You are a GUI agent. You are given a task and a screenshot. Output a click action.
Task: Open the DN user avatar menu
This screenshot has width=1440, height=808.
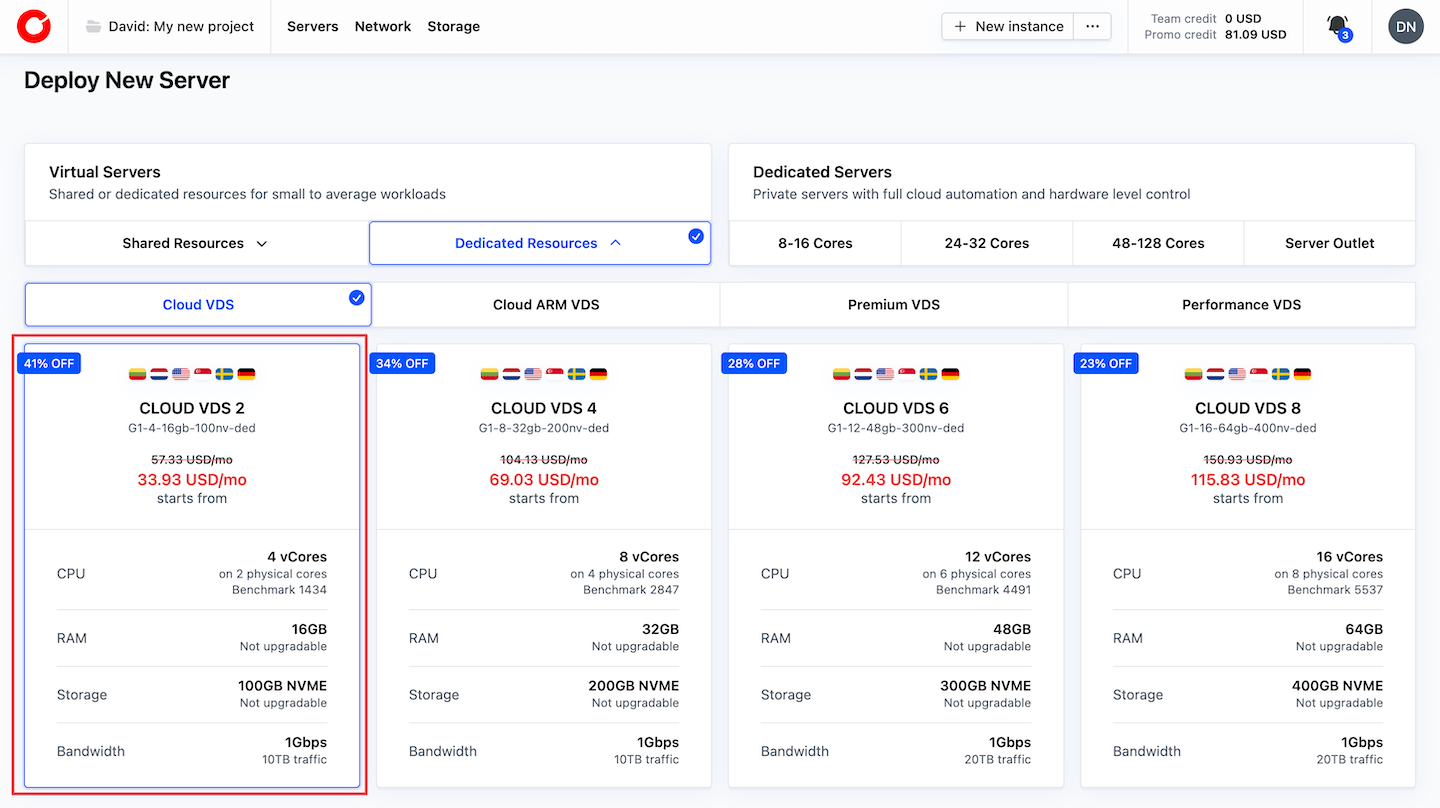pos(1405,27)
